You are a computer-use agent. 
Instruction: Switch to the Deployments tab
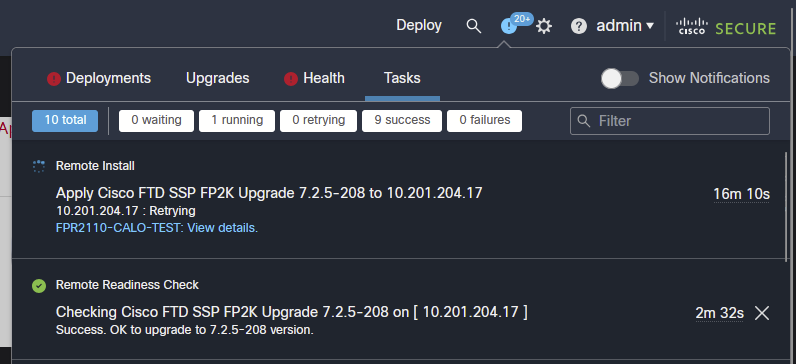coord(108,78)
